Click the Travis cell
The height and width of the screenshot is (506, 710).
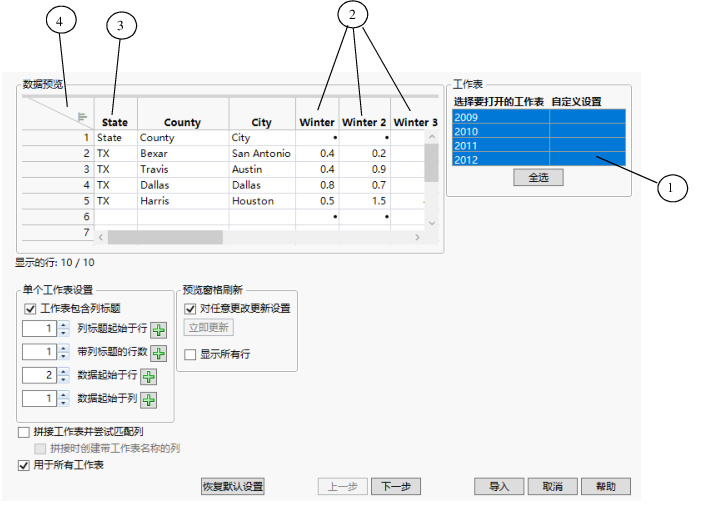click(182, 169)
